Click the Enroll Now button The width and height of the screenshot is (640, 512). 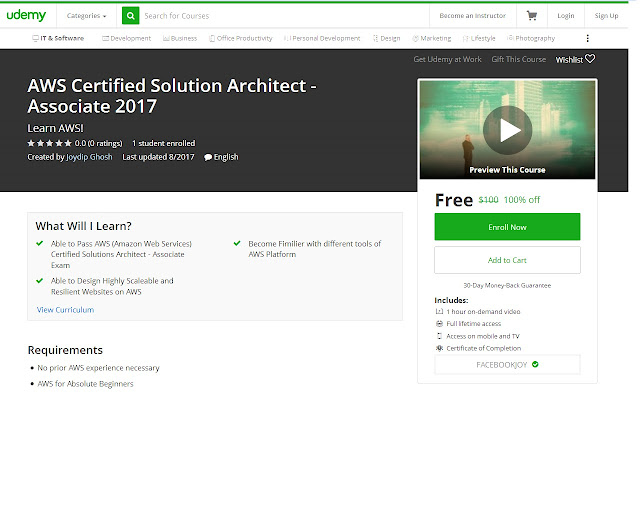click(x=507, y=227)
